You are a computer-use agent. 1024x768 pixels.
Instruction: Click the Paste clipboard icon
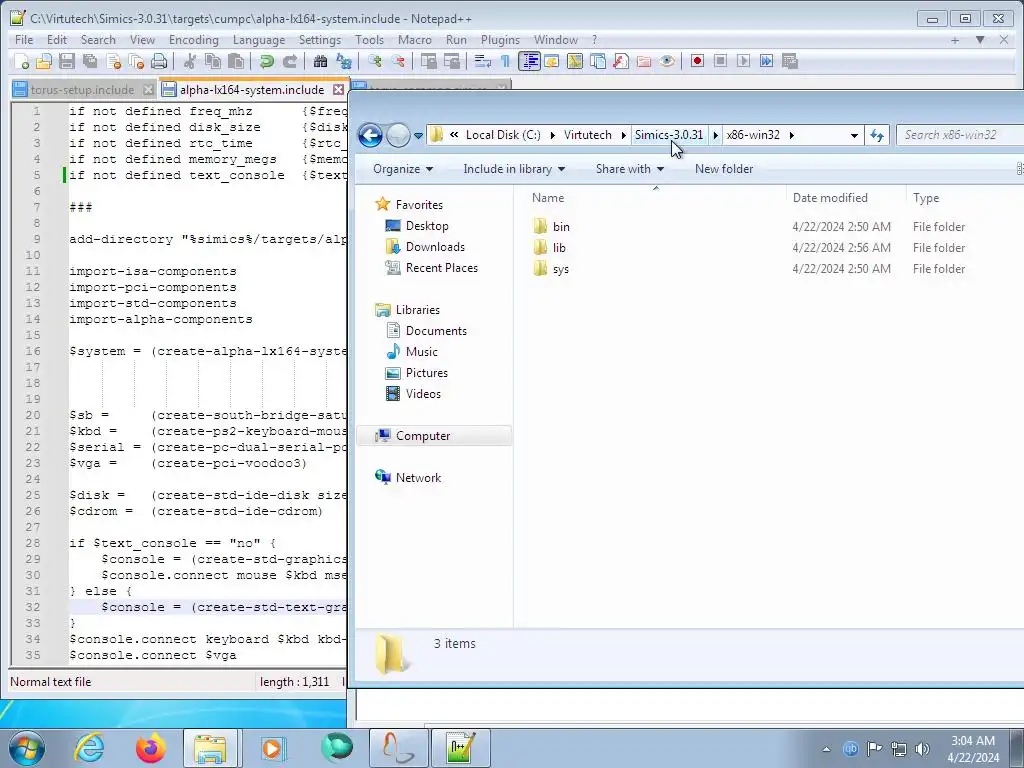pos(236,61)
